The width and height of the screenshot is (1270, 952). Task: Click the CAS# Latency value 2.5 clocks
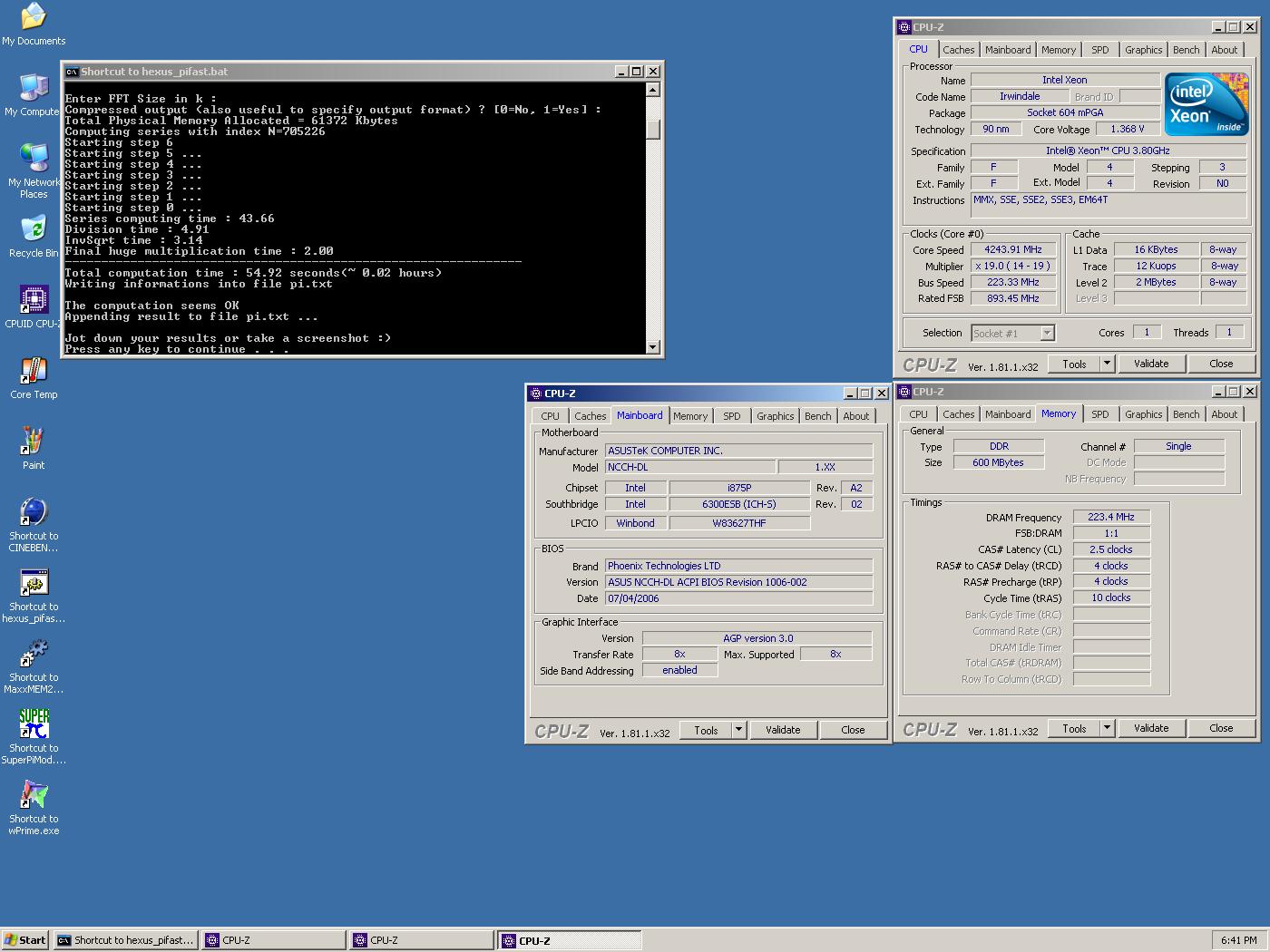pos(1111,549)
